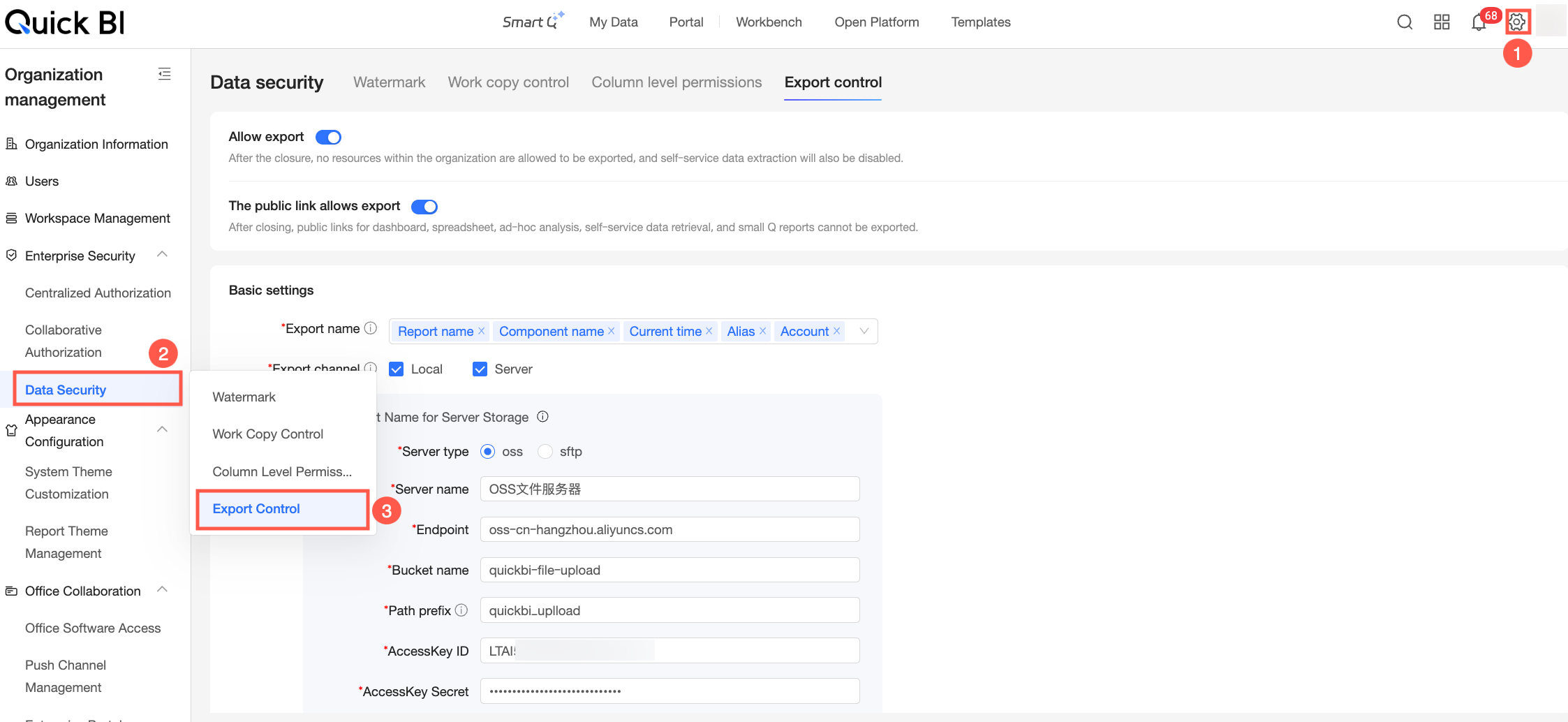Uncheck the Local export channel checkbox
The image size is (1568, 722).
tap(397, 369)
